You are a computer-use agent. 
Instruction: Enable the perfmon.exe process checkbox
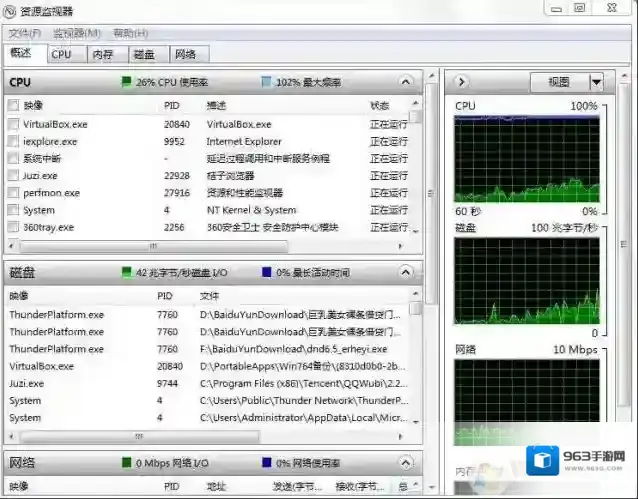click(x=13, y=193)
